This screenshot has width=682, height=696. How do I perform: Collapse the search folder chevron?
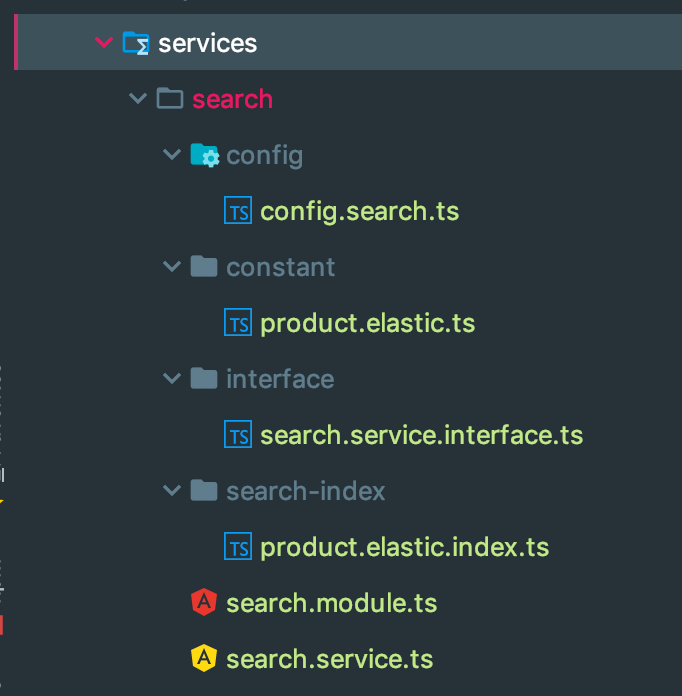(x=137, y=99)
